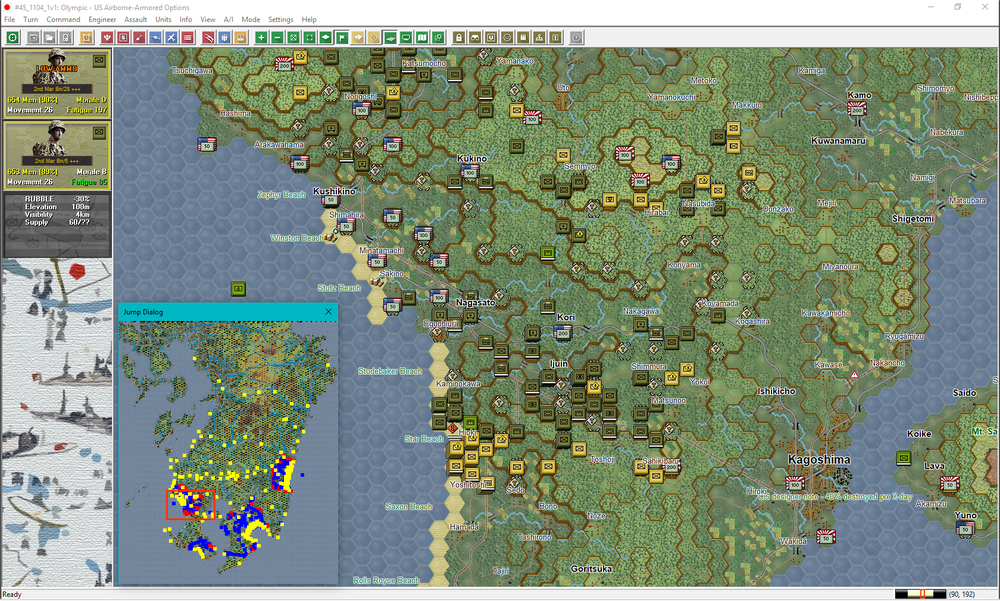Select the Japanese flag unit at Kamo
The image size is (1000, 601).
[857, 109]
